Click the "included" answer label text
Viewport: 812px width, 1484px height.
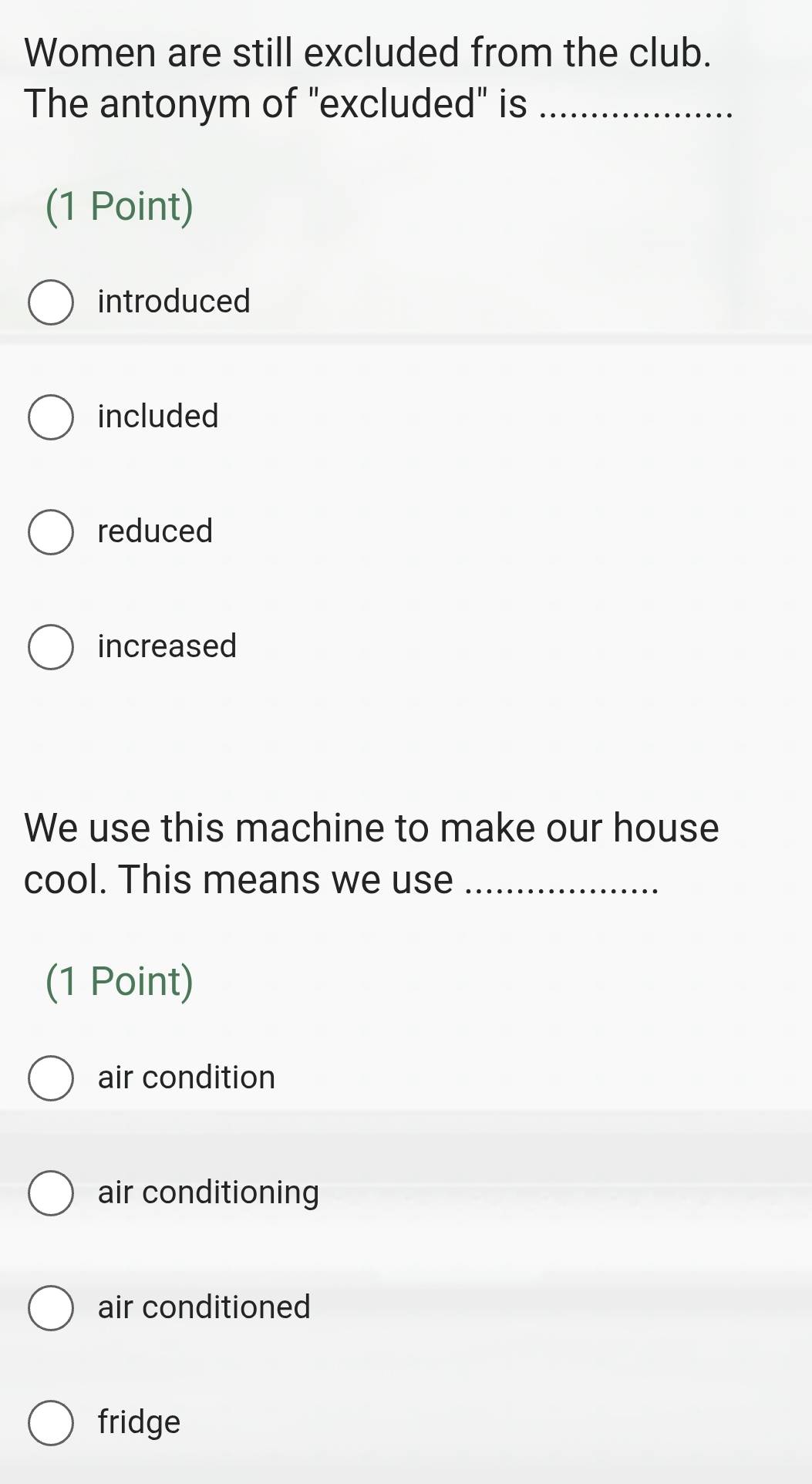coord(158,416)
